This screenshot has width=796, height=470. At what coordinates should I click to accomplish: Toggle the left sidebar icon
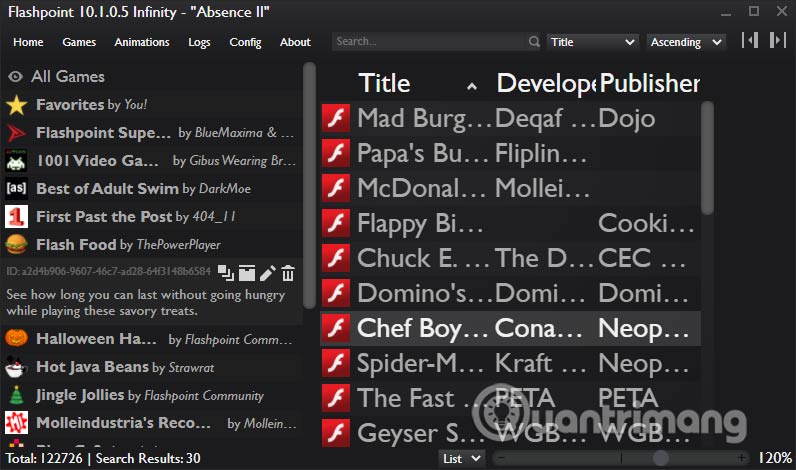tap(750, 41)
